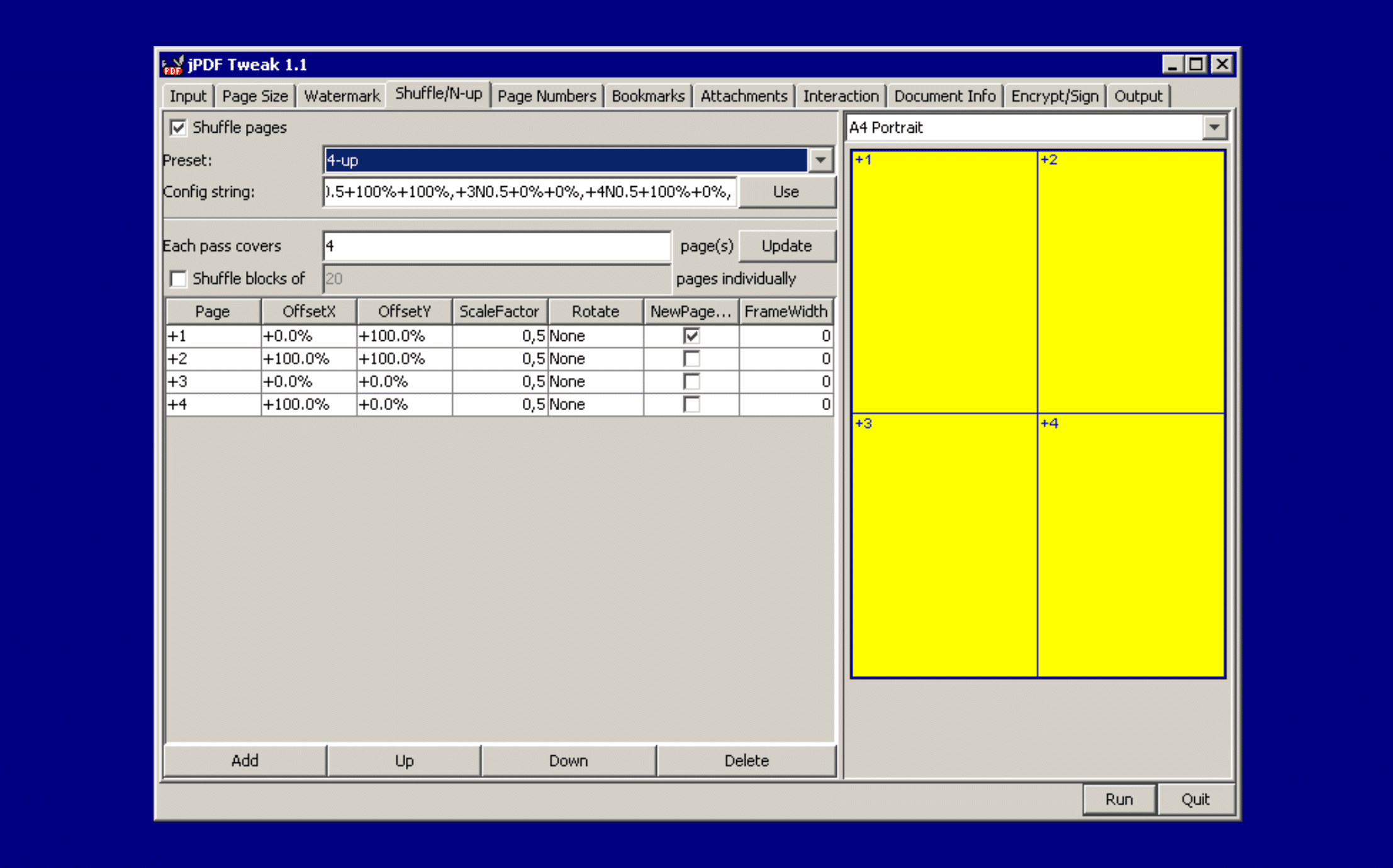Click the Add row button
Screen dimensions: 1393x868
point(245,760)
